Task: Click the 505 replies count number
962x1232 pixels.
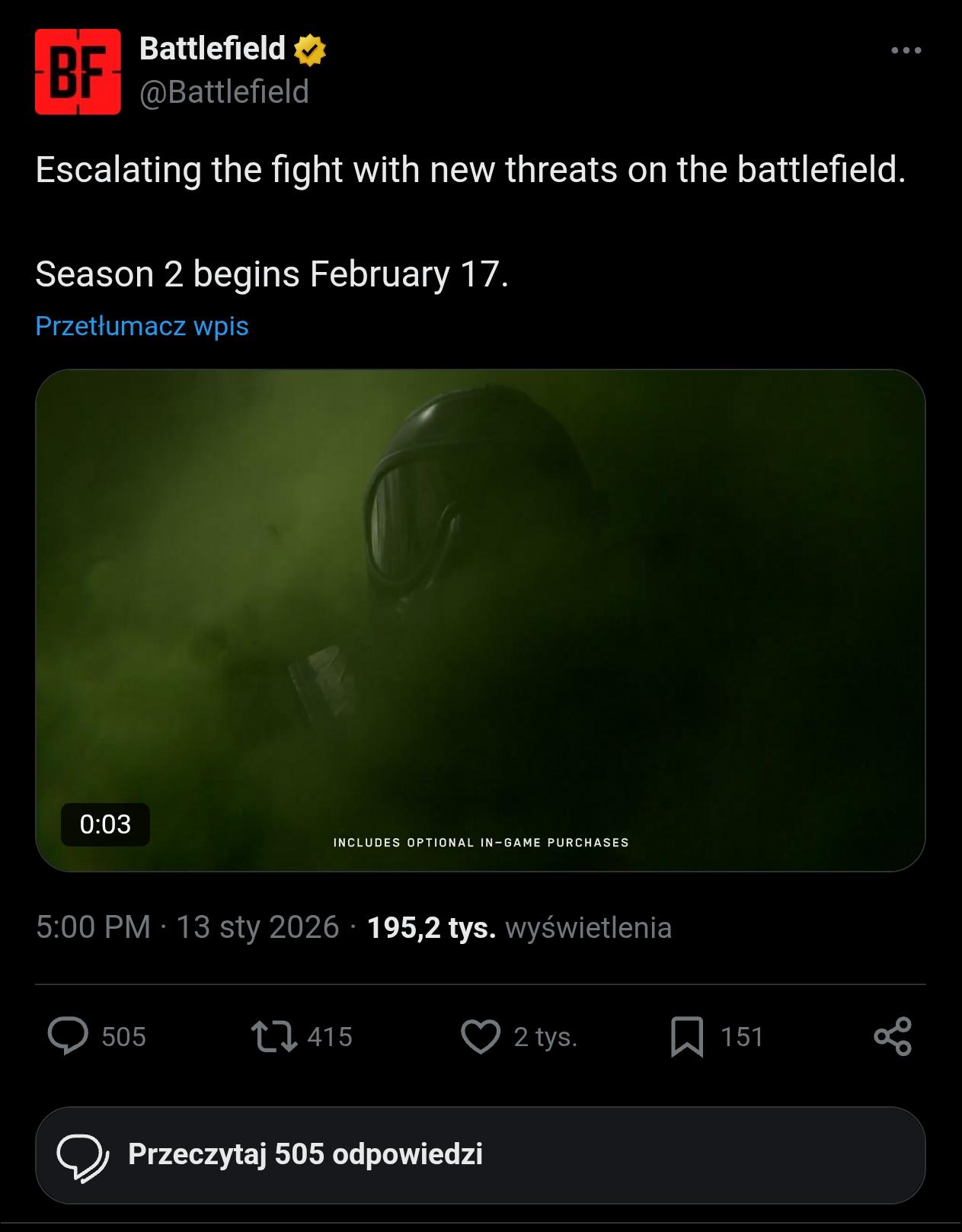Action: pyautogui.click(x=123, y=1037)
